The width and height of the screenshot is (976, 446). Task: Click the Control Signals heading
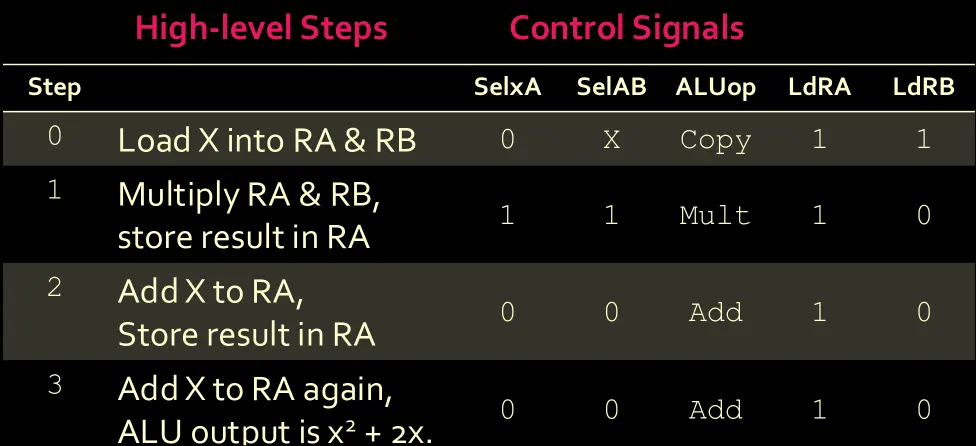626,28
